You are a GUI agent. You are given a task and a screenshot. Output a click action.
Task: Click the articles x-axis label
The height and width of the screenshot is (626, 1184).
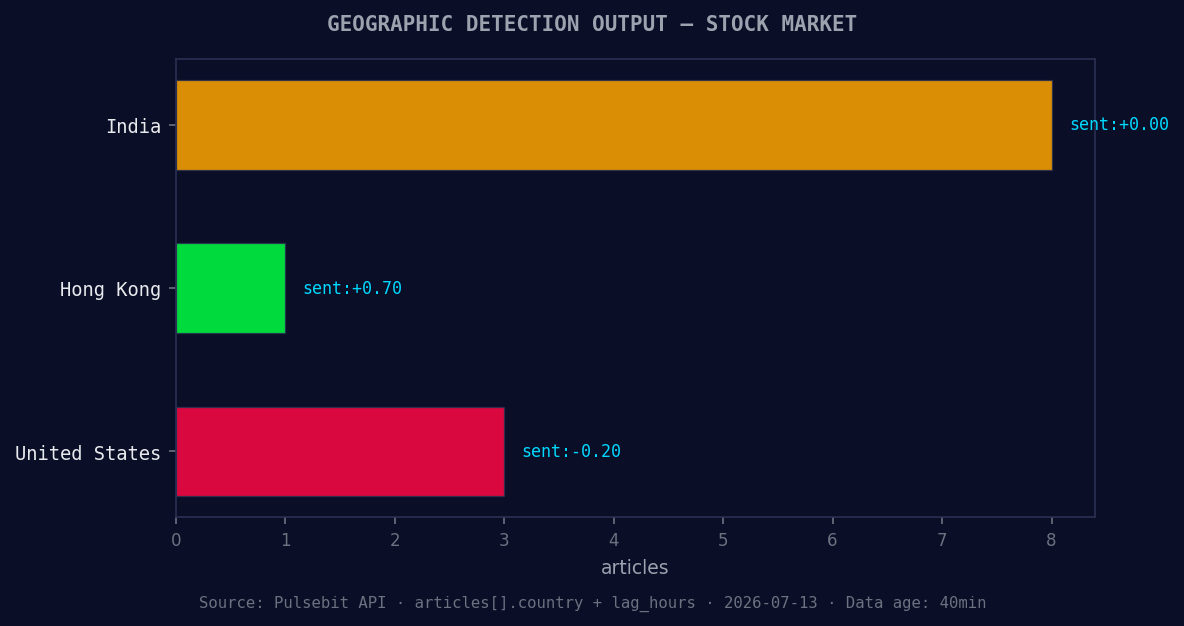pyautogui.click(x=634, y=567)
